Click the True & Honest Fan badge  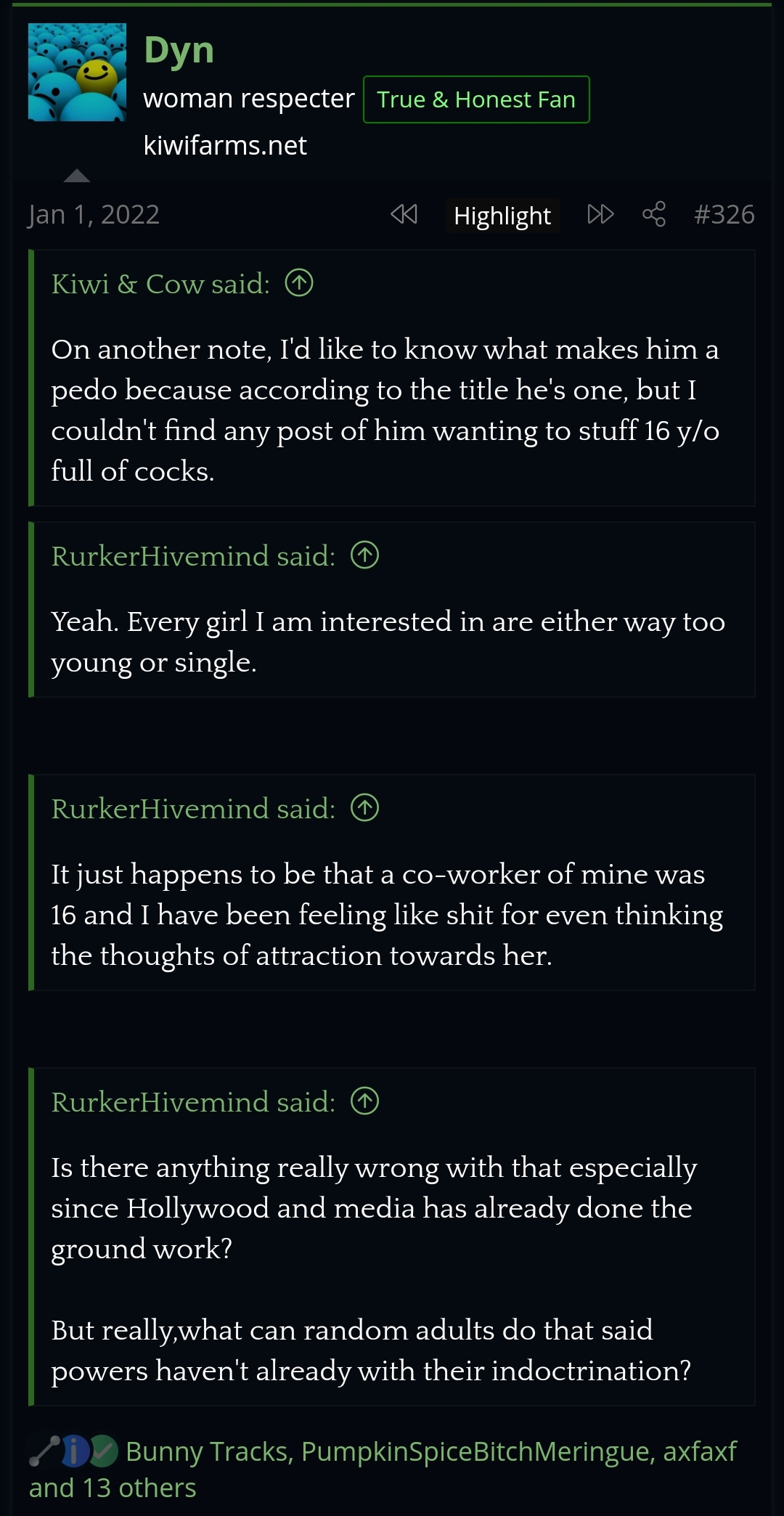click(475, 99)
